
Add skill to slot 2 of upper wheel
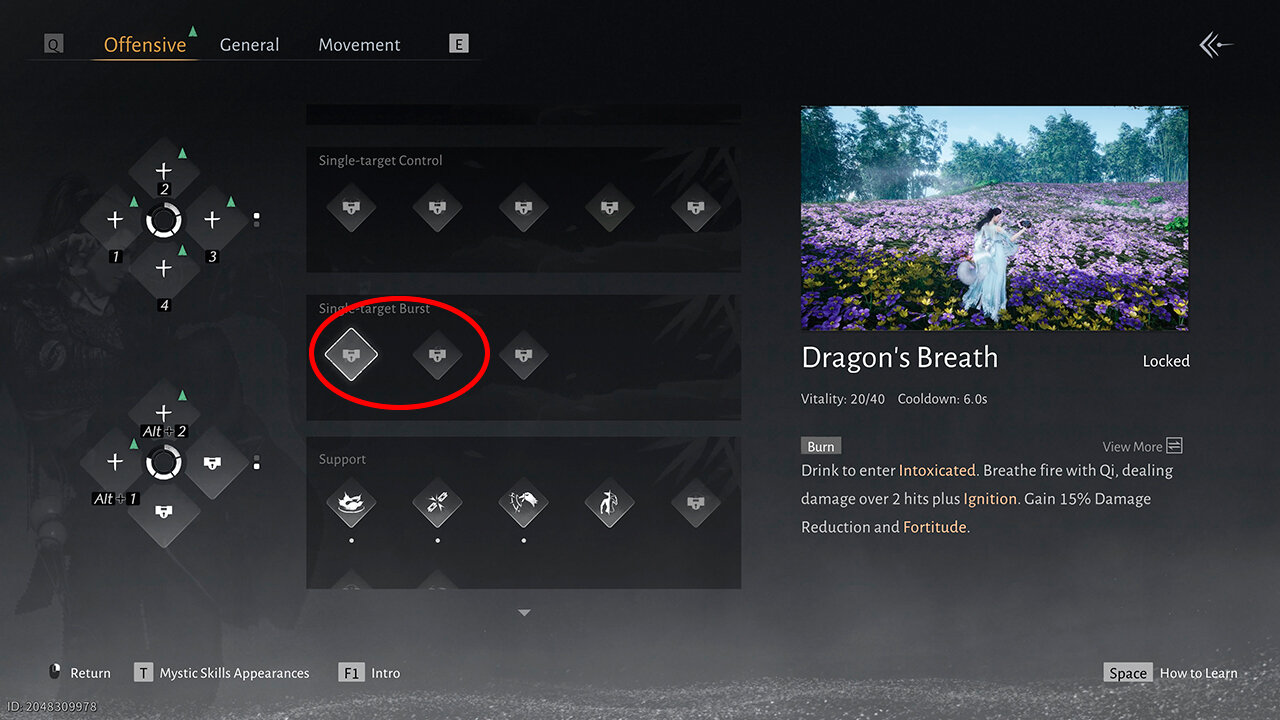[x=163, y=171]
